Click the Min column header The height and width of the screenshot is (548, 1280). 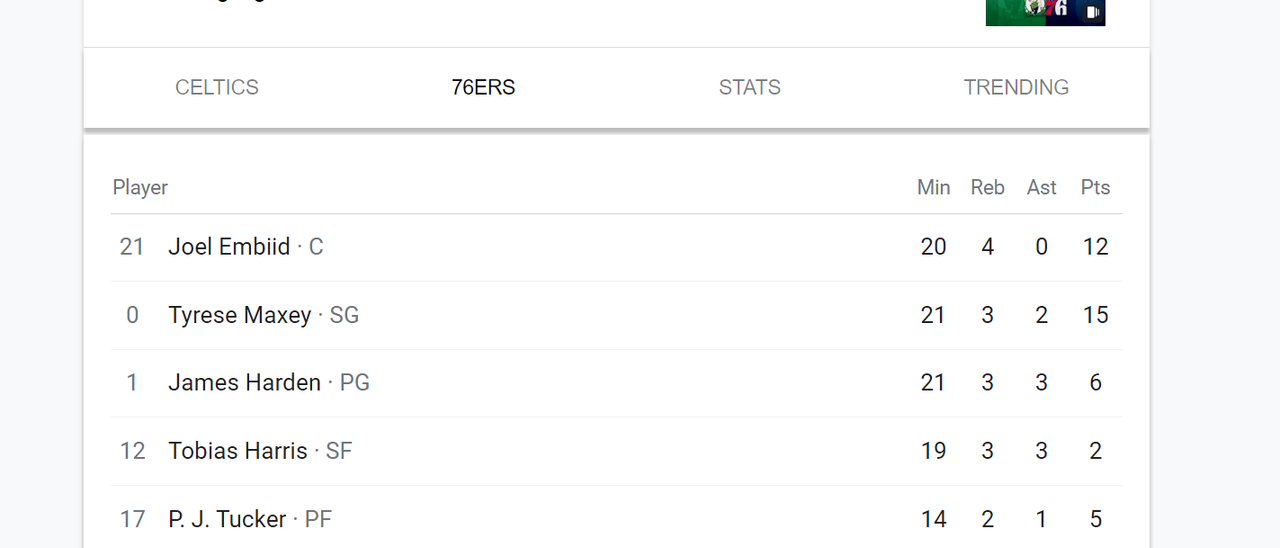933,188
